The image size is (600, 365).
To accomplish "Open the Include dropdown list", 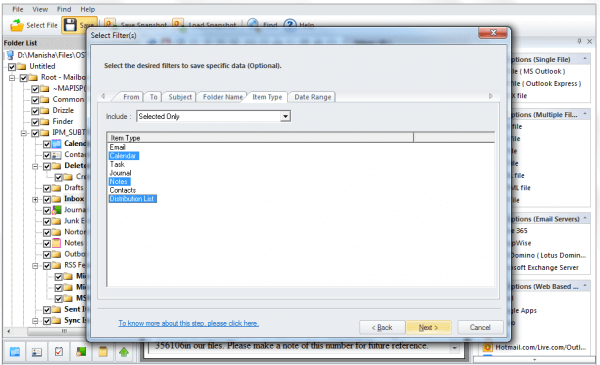I will [285, 116].
